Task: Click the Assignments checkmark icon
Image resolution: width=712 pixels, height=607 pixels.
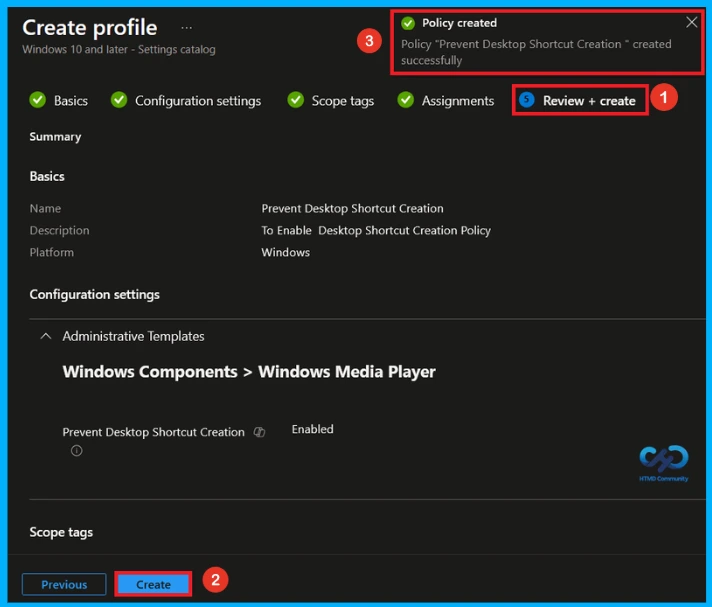Action: click(405, 100)
